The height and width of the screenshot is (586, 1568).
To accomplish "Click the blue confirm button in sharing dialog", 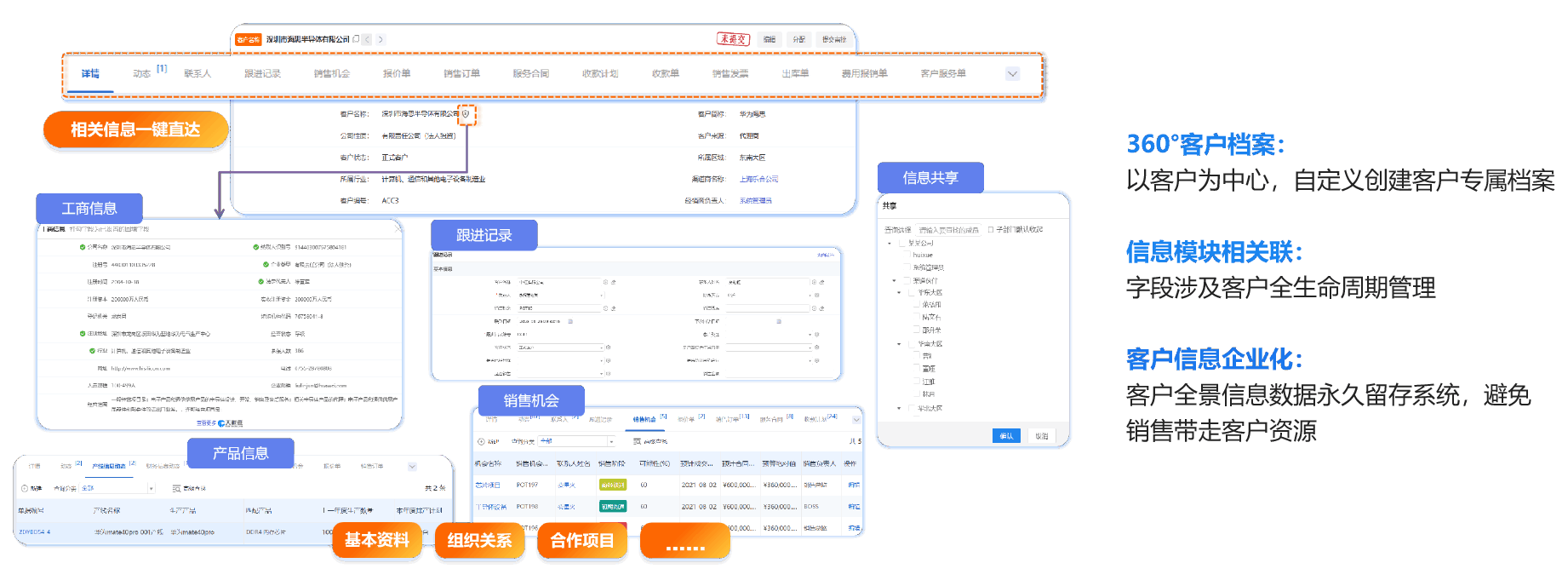I will [1006, 435].
